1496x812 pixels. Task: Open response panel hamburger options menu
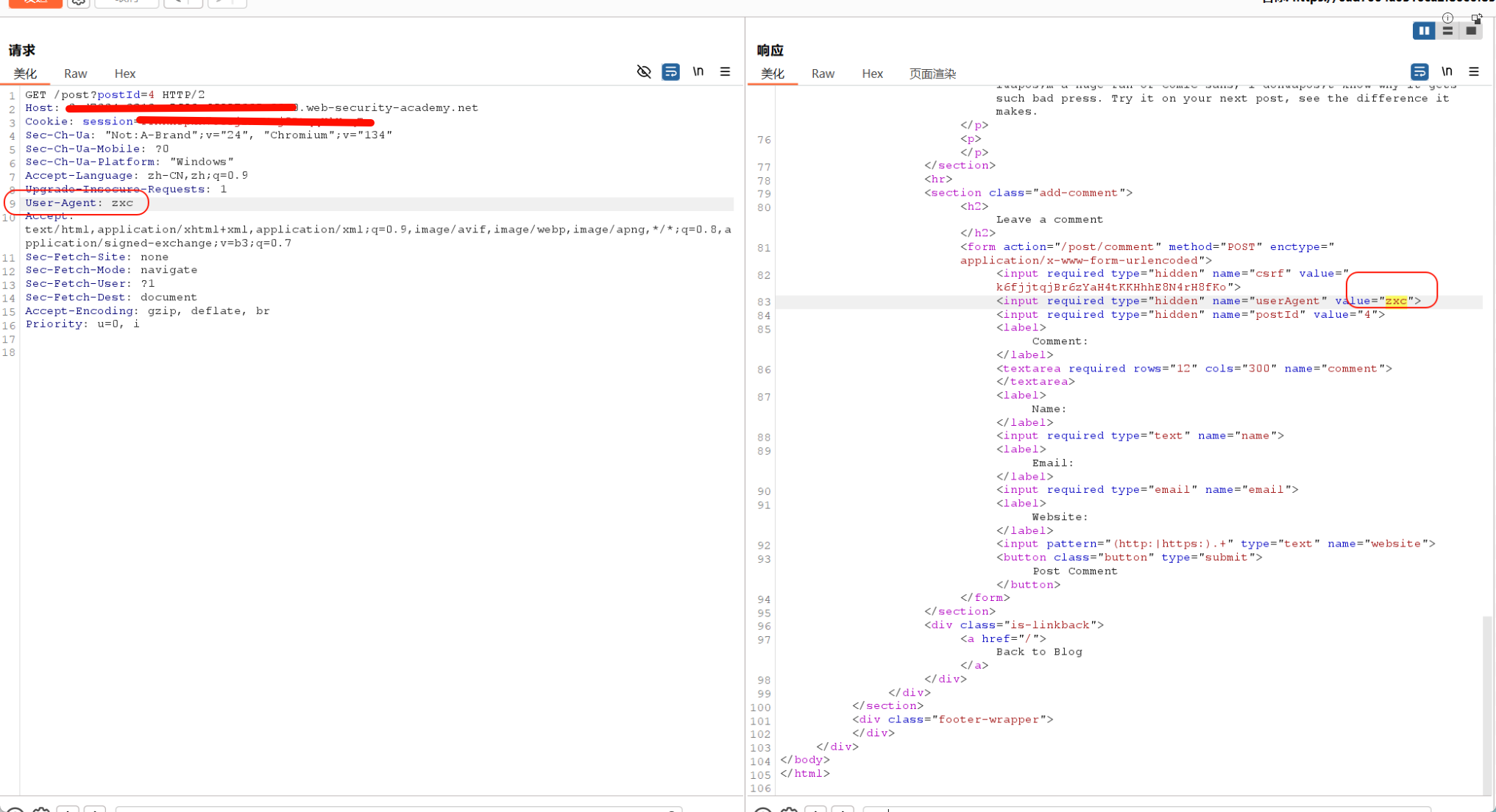(x=1473, y=71)
